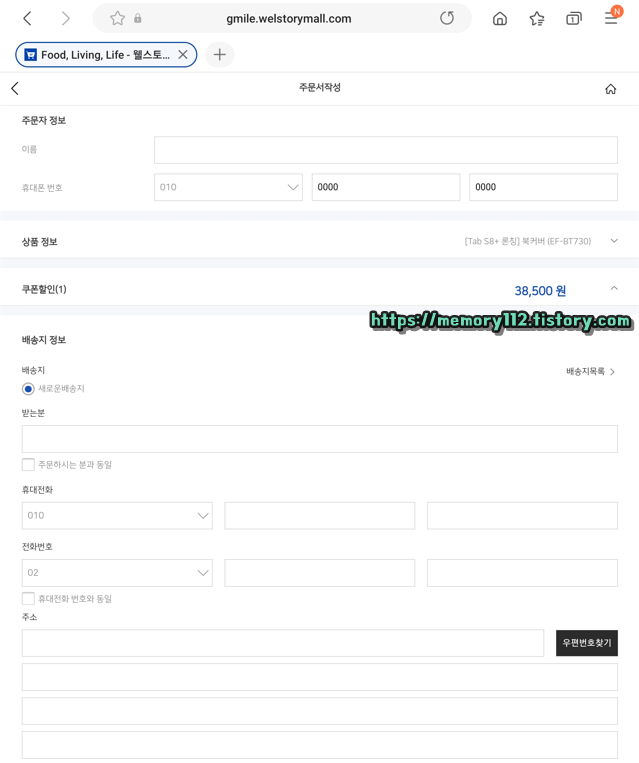
Task: Go back using the browser back arrow
Action: click(27, 18)
